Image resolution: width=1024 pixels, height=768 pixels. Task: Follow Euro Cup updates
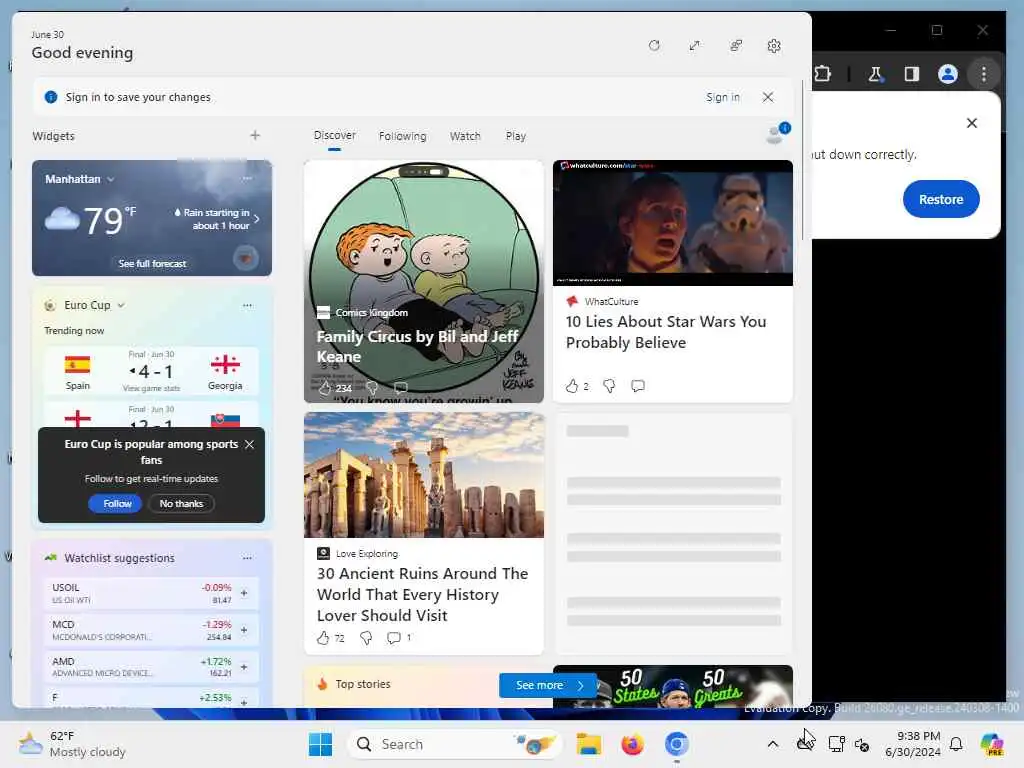(x=117, y=504)
